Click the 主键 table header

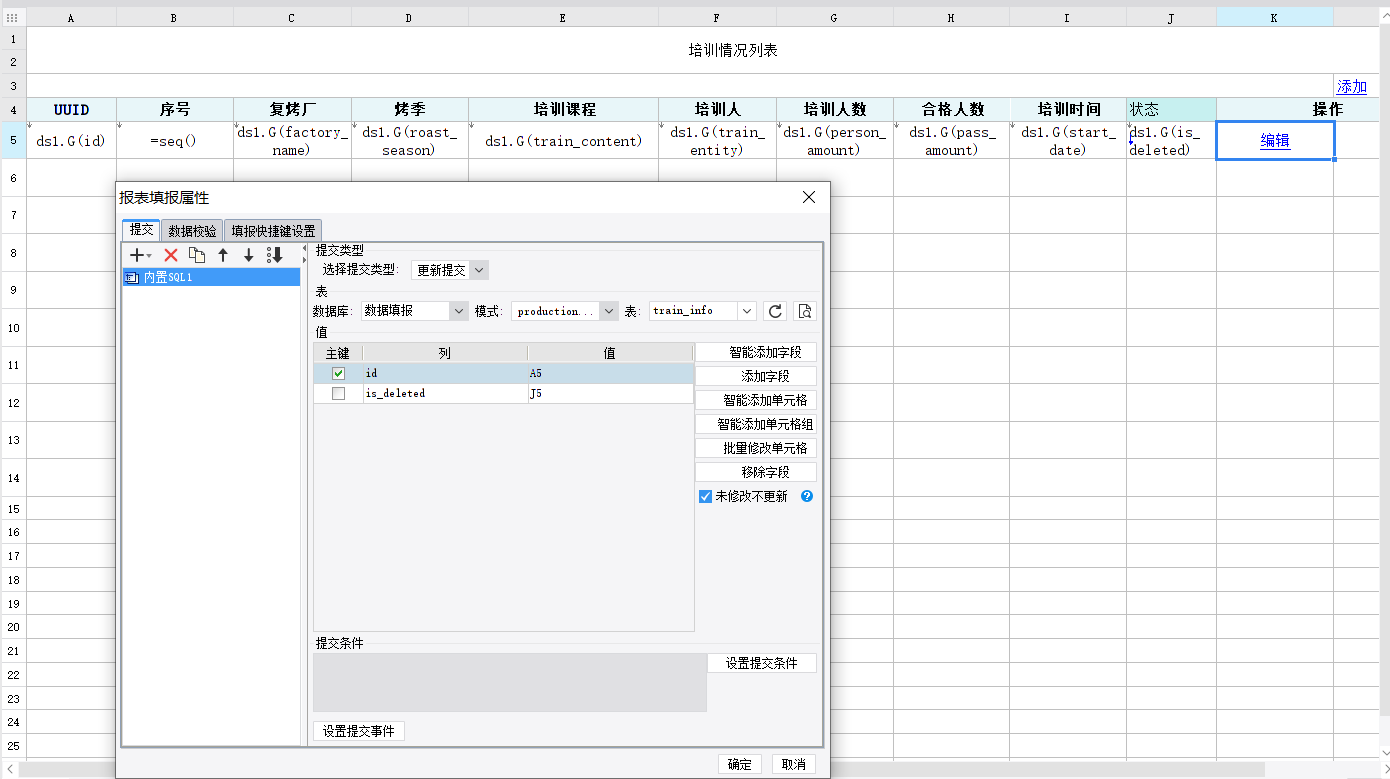[338, 353]
